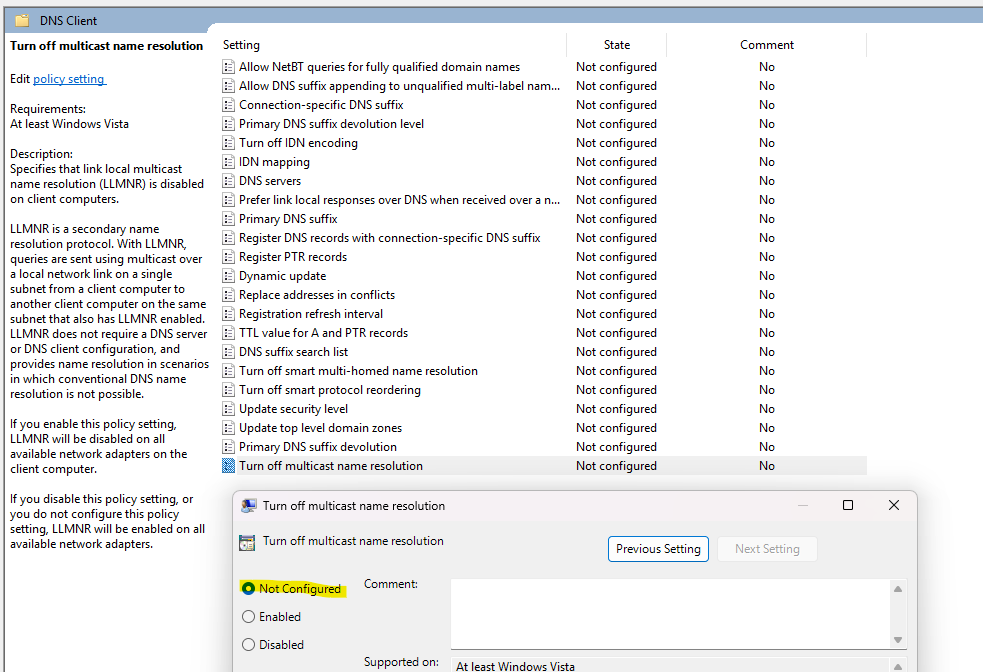Maximize the policy dialog window
The image size is (983, 672).
(x=848, y=505)
